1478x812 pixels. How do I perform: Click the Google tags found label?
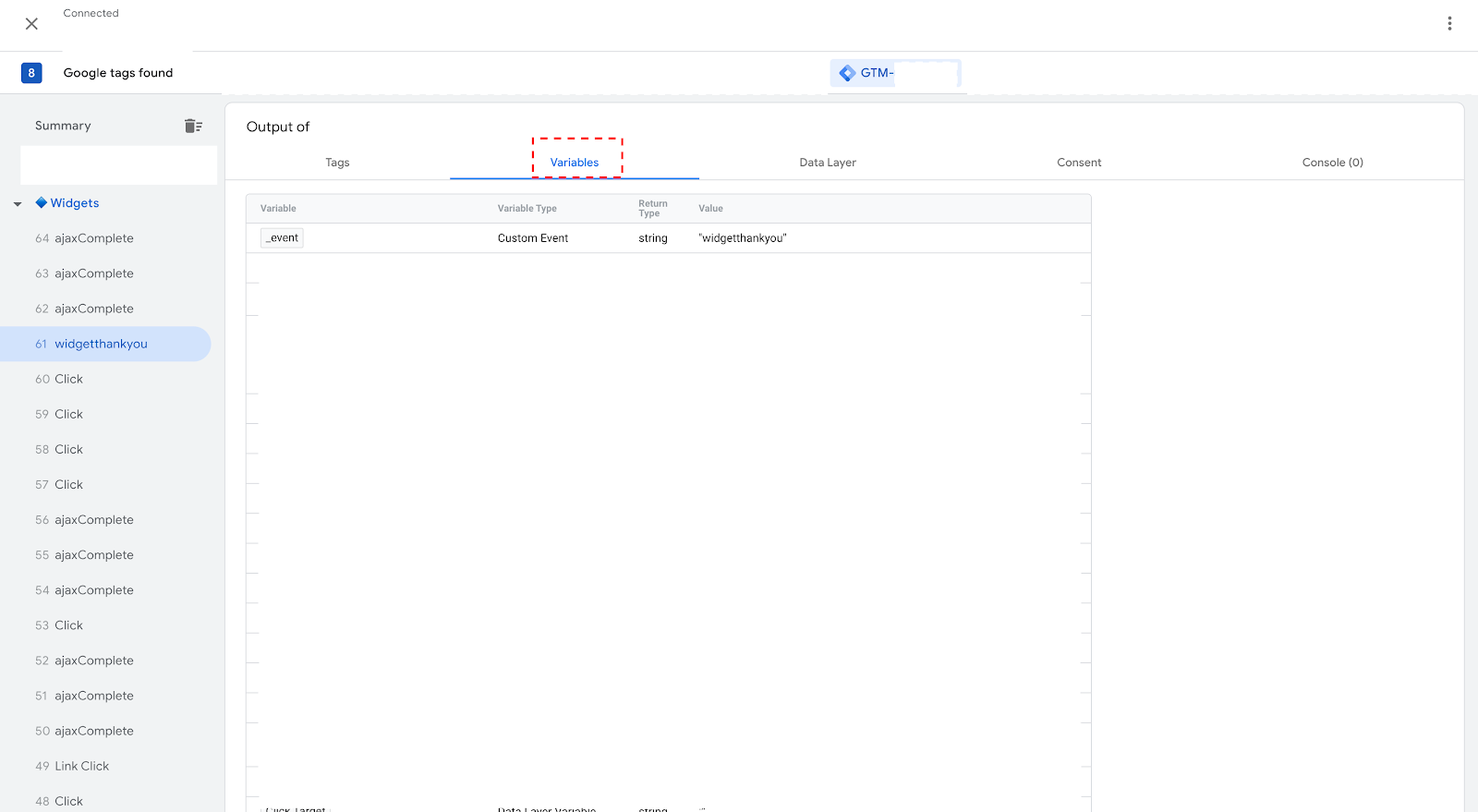pyautogui.click(x=118, y=73)
